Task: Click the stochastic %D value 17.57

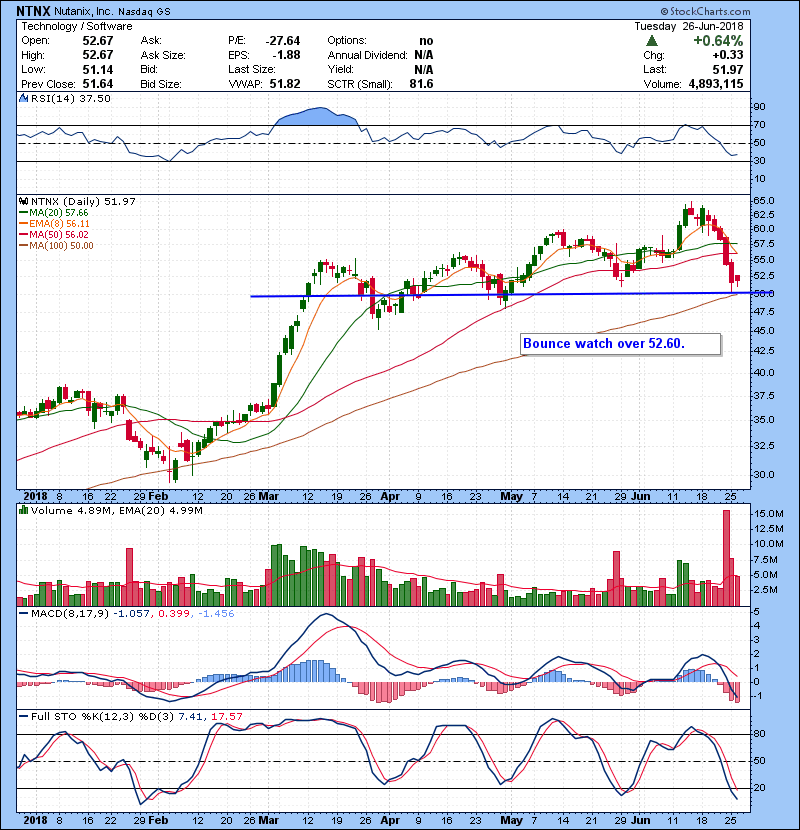Action: (x=226, y=717)
